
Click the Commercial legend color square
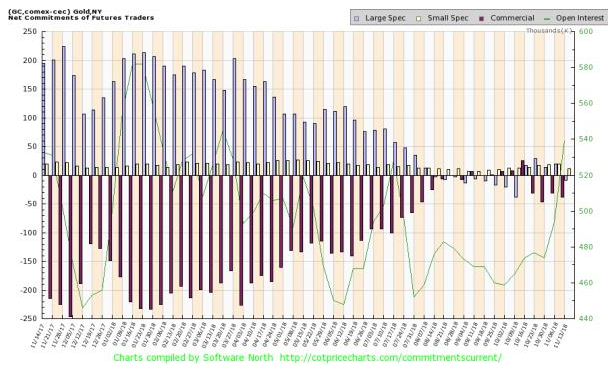pos(481,18)
